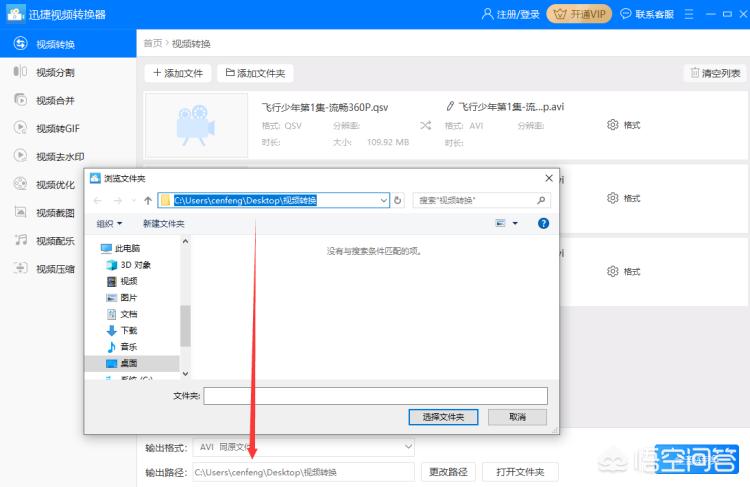Click the 视频压缩 compress icon

coord(20,268)
